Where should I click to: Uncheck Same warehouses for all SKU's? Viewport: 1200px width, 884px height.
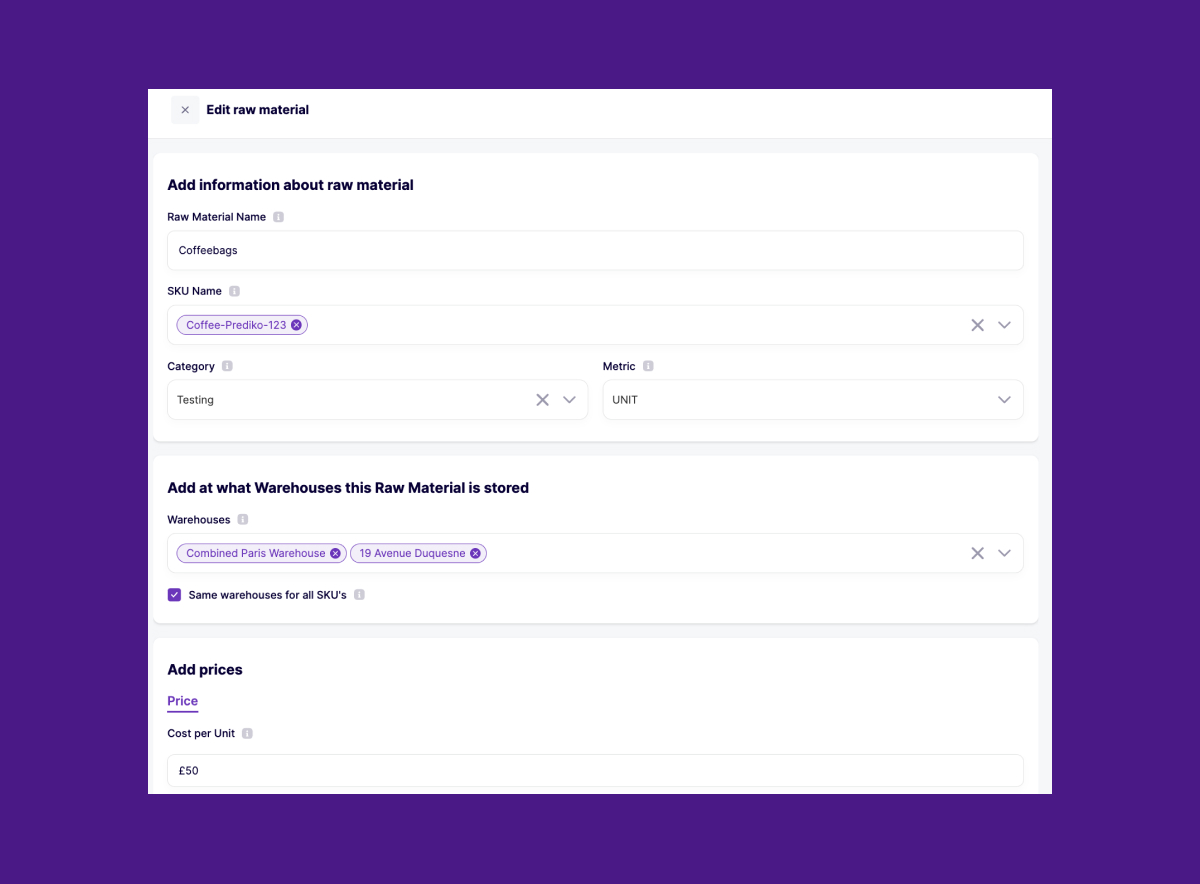[x=174, y=594]
